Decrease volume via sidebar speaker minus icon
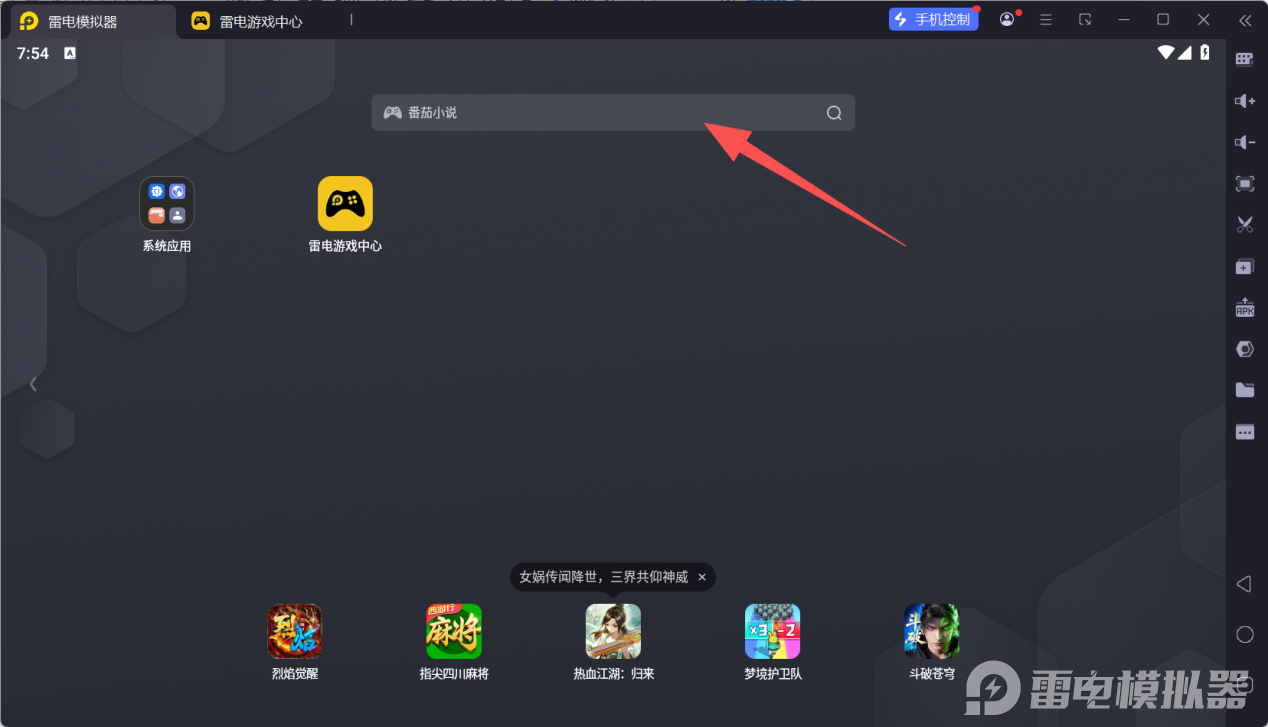The image size is (1268, 727). (x=1245, y=142)
